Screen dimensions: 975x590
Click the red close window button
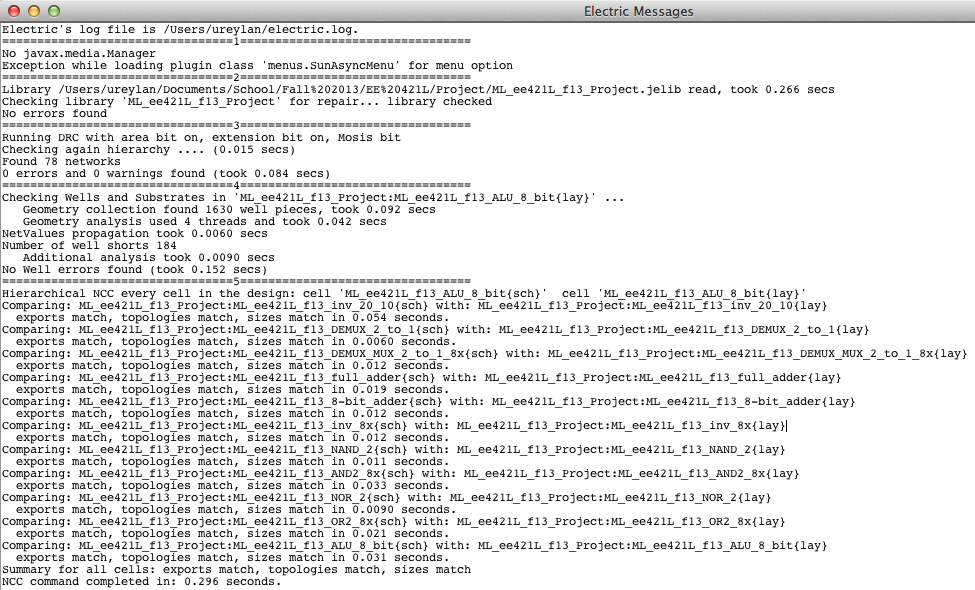[x=14, y=11]
